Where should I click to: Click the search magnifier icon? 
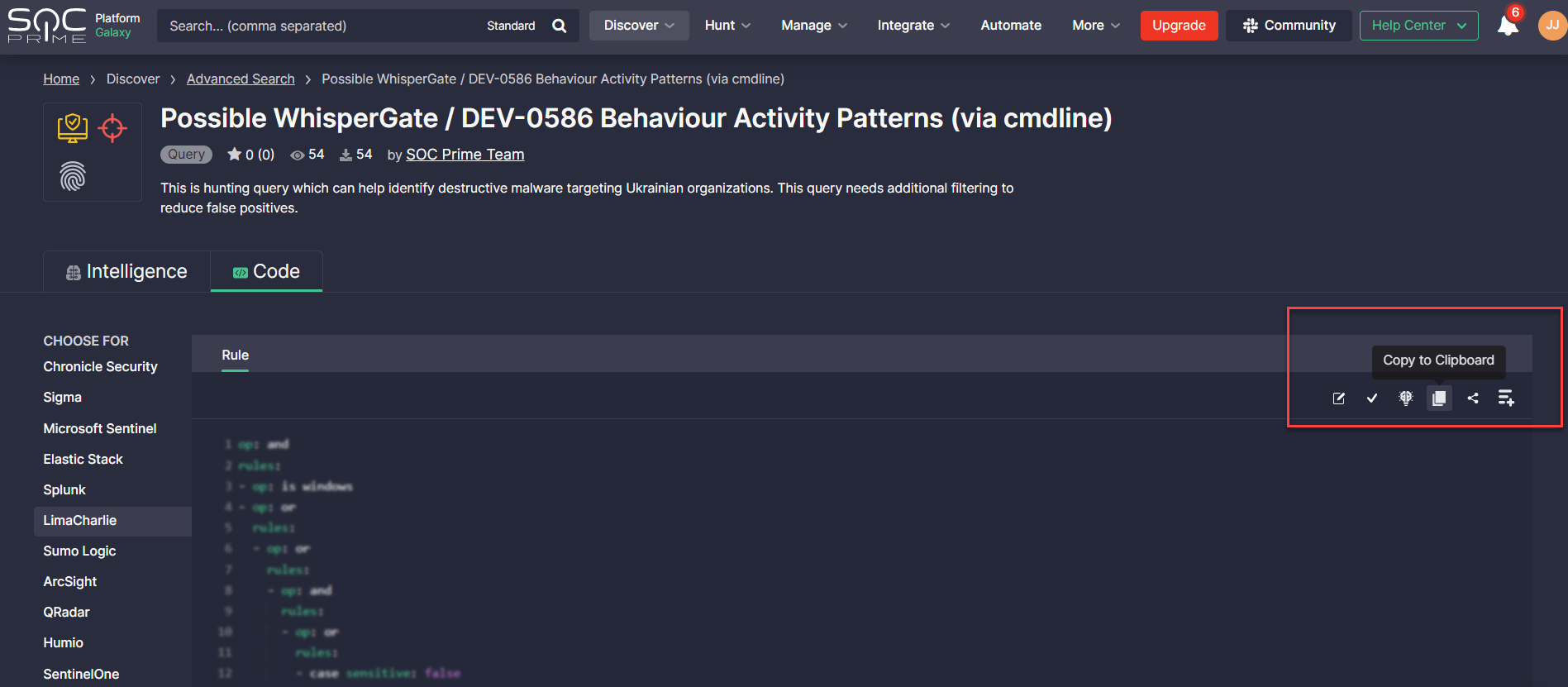tap(560, 26)
